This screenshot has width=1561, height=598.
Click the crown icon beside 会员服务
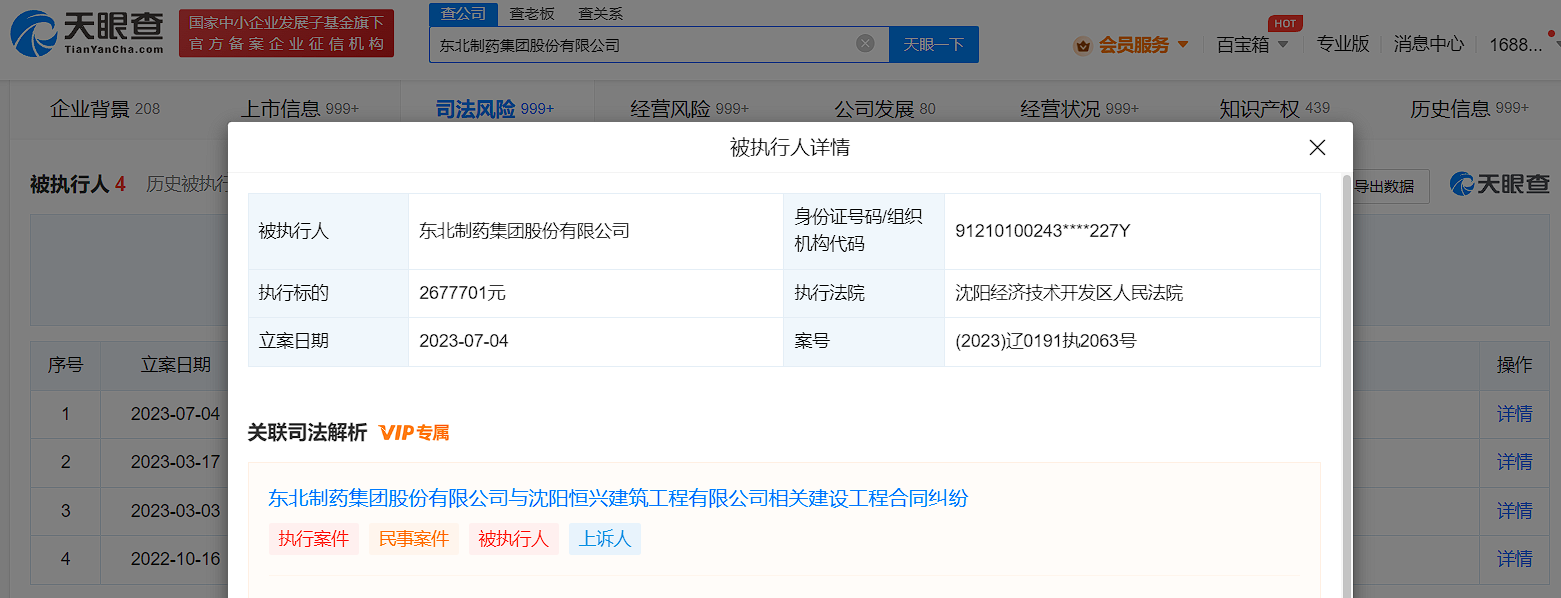[1082, 44]
